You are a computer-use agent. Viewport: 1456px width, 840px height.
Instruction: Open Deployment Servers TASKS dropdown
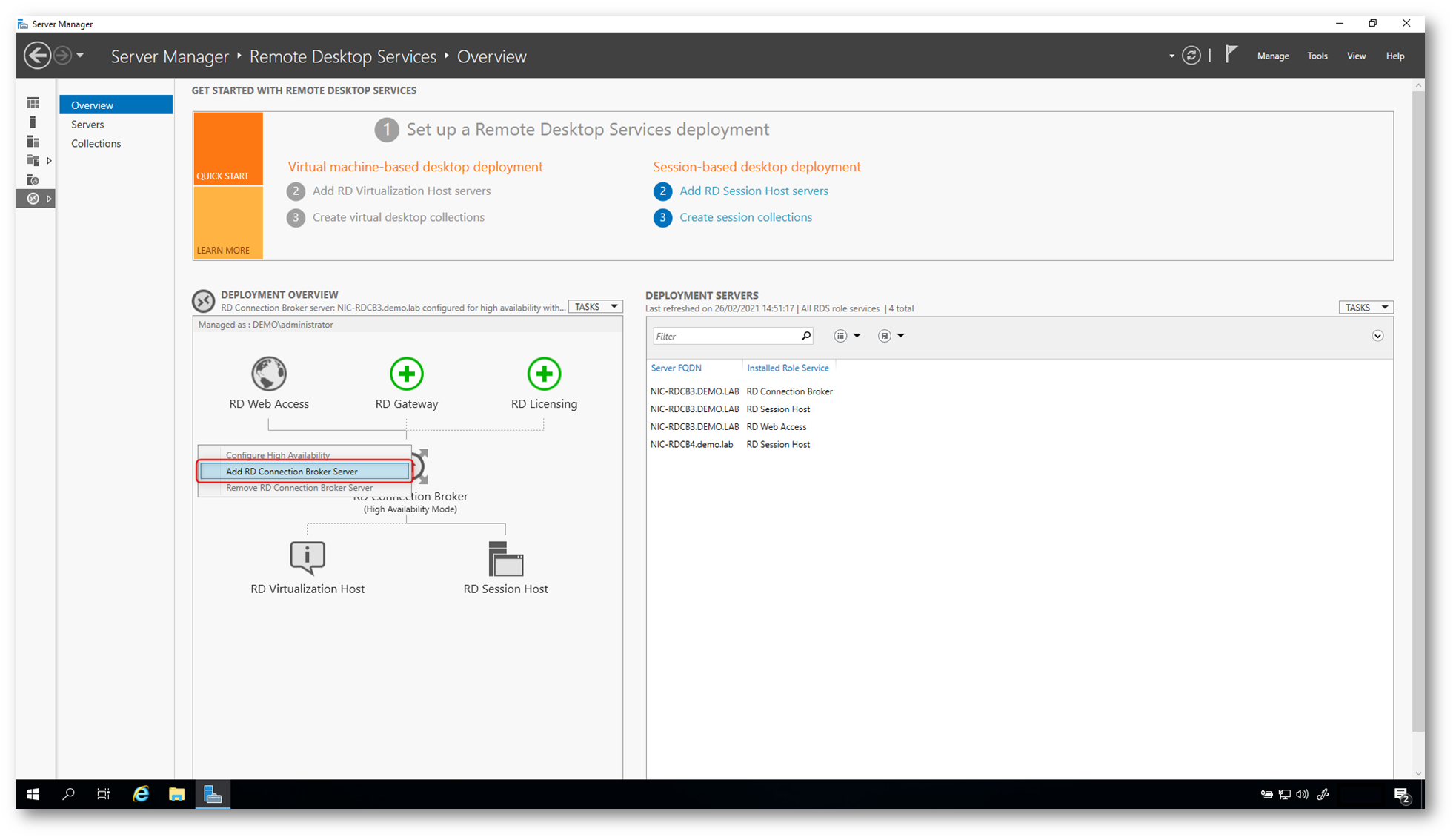coord(1365,308)
